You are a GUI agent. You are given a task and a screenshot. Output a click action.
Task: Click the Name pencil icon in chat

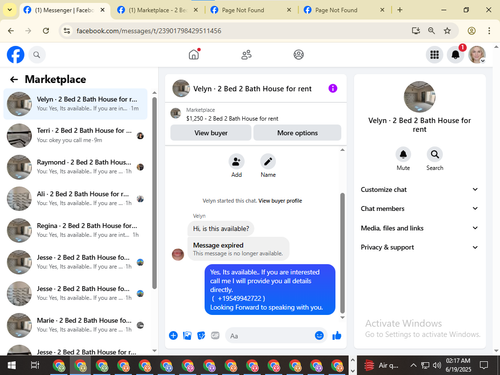[268, 162]
